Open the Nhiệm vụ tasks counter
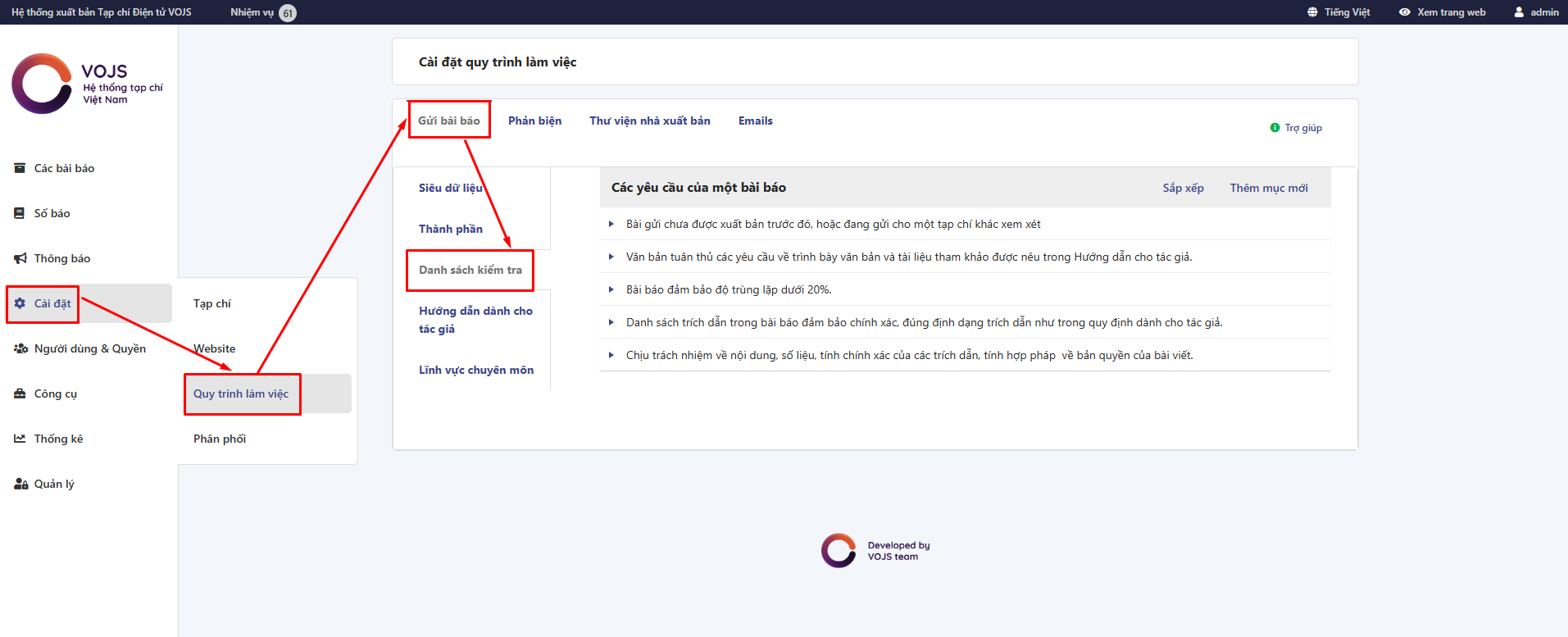The width and height of the screenshot is (1568, 637). tap(262, 12)
